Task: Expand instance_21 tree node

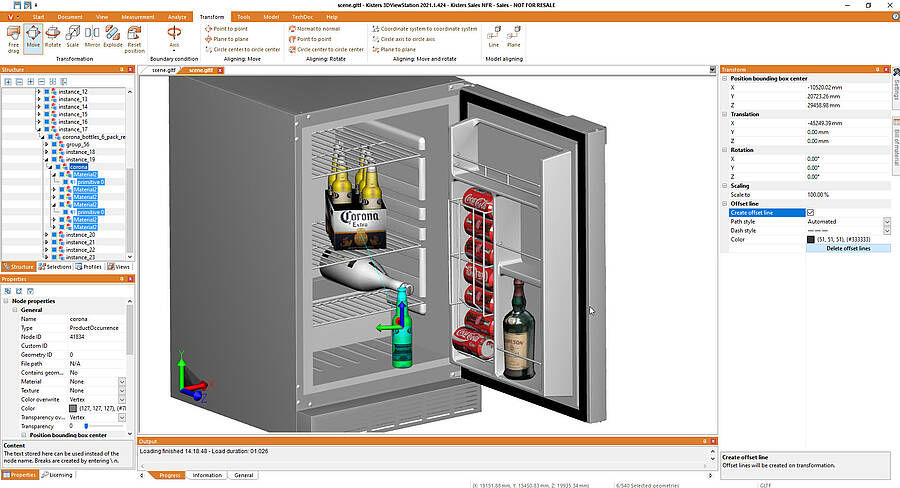Action: (x=46, y=242)
